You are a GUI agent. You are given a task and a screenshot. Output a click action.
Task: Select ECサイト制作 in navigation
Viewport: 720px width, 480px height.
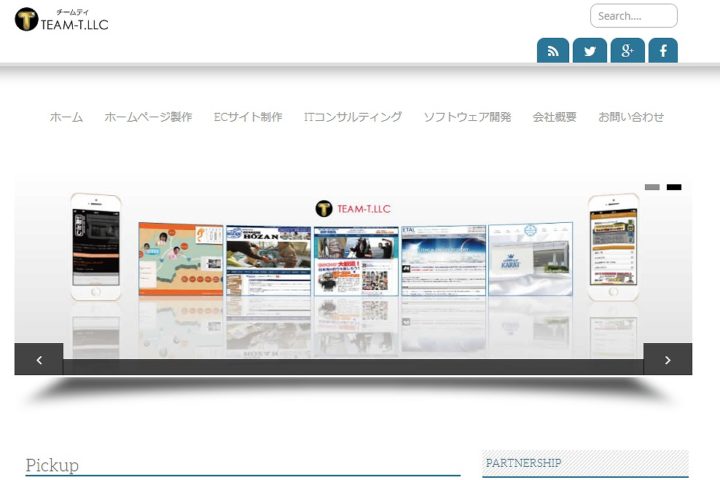tap(248, 117)
